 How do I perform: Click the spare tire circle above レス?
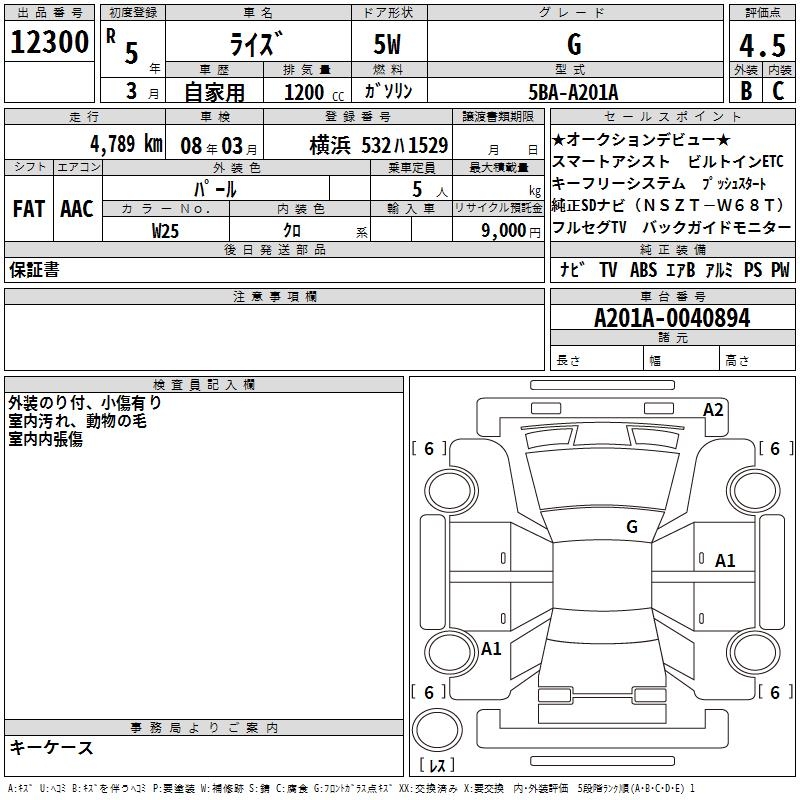click(x=437, y=730)
